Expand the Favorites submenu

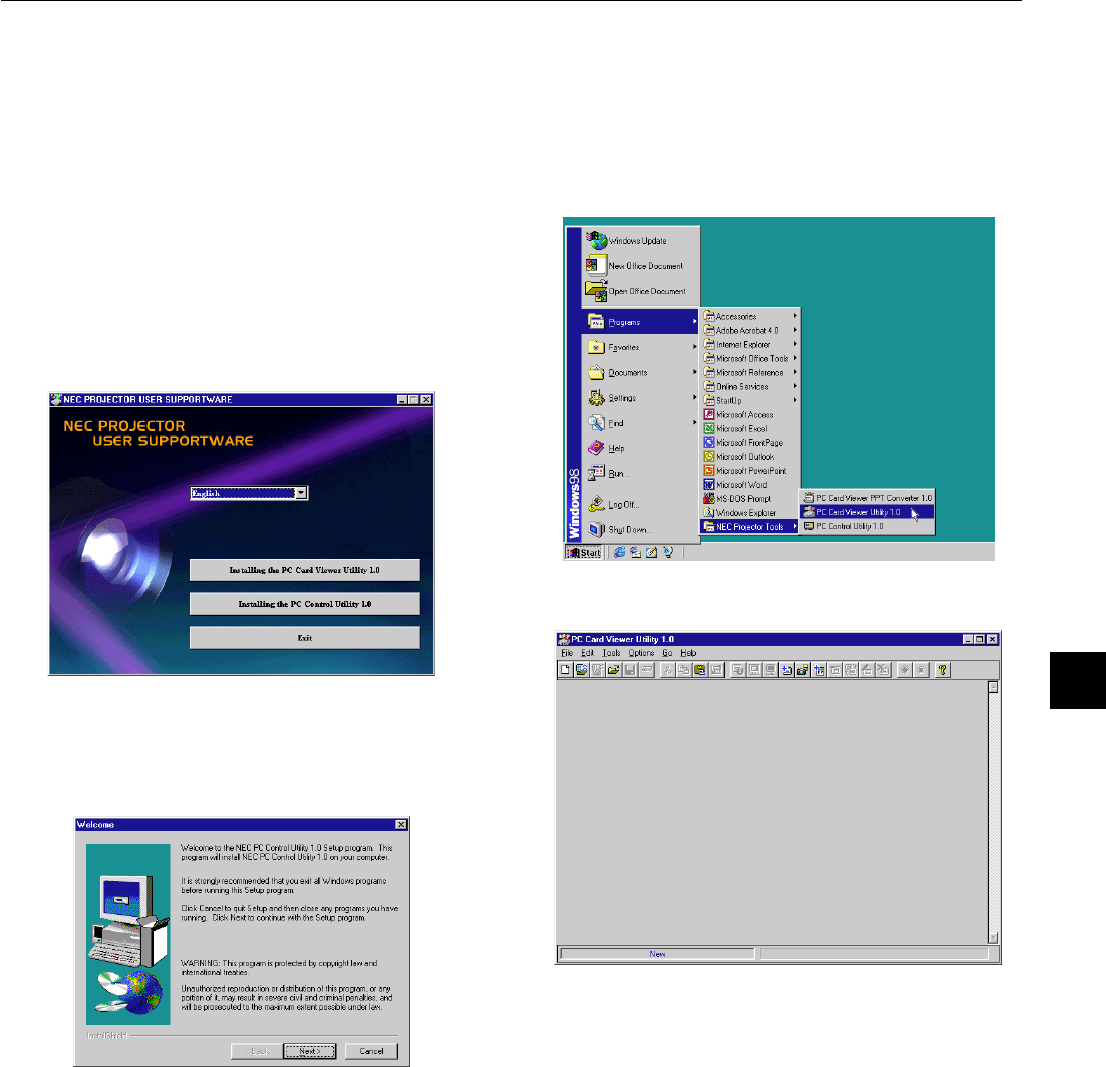[x=640, y=347]
